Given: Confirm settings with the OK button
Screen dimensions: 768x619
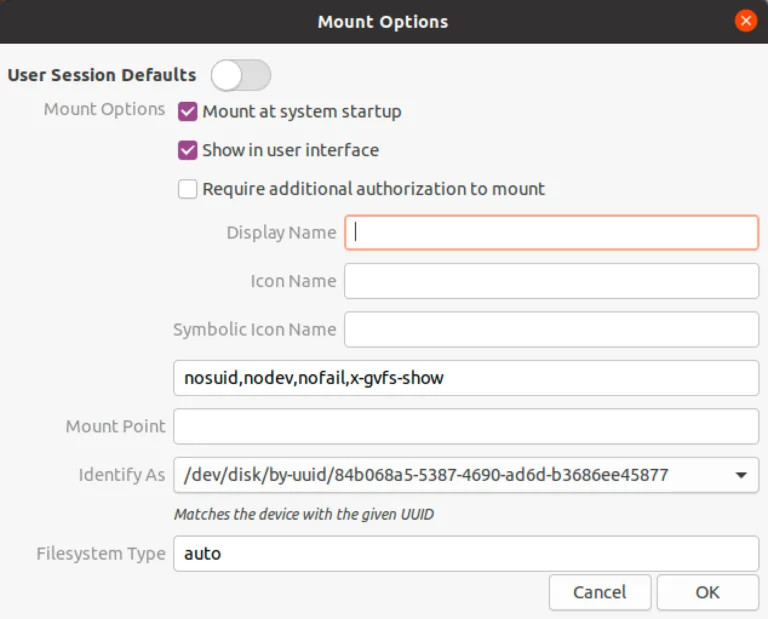Looking at the screenshot, I should [707, 592].
